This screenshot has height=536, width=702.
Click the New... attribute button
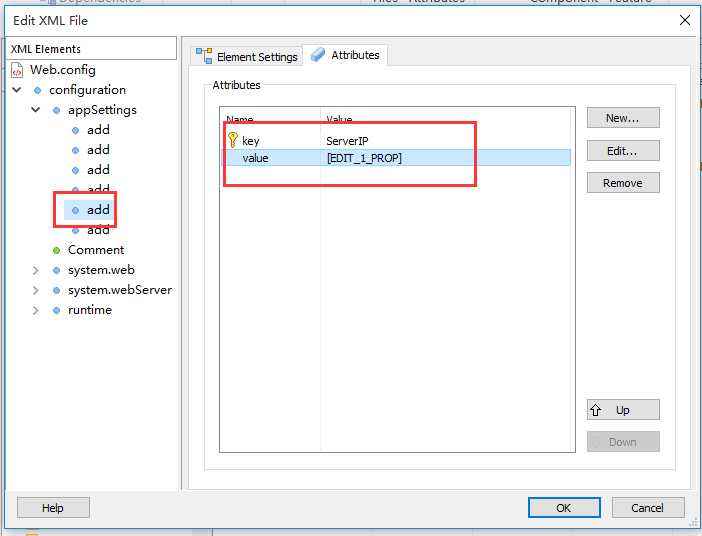623,118
